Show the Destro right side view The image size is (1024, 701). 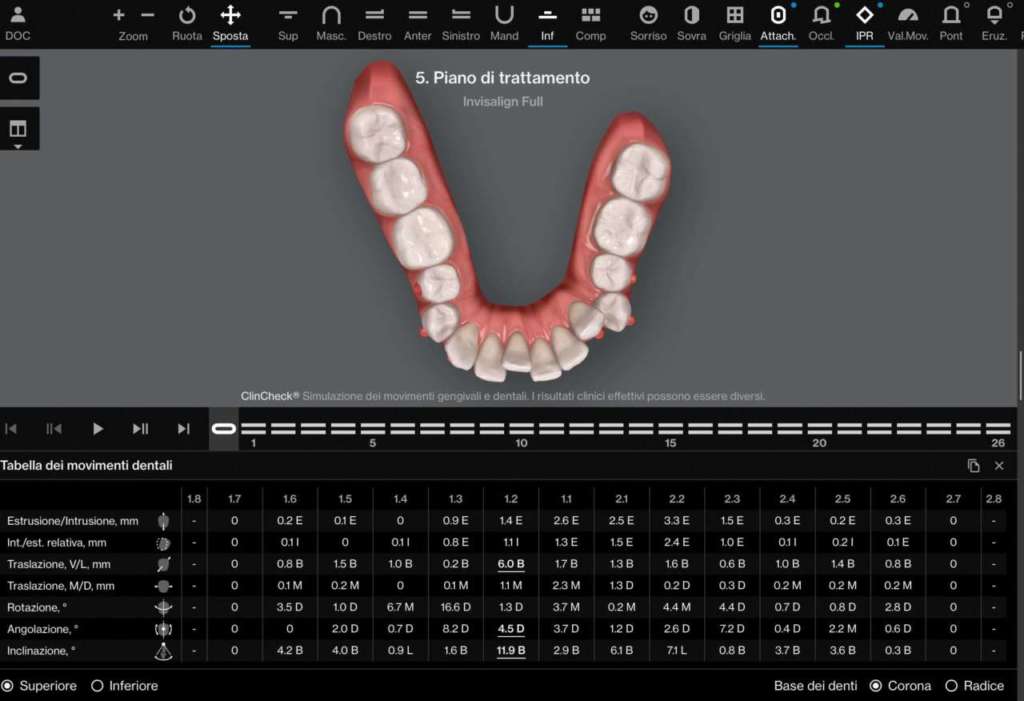coord(374,23)
